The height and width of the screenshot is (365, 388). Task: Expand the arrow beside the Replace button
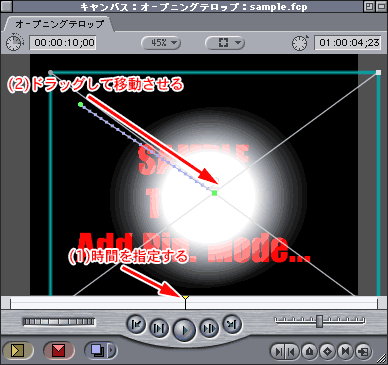[x=112, y=351]
